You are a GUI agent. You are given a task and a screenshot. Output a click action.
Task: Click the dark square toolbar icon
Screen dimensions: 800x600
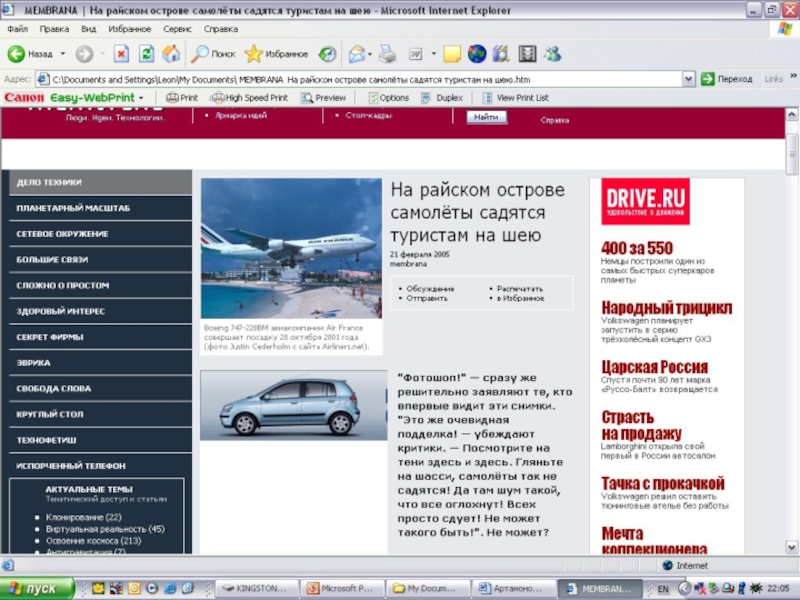coord(527,54)
